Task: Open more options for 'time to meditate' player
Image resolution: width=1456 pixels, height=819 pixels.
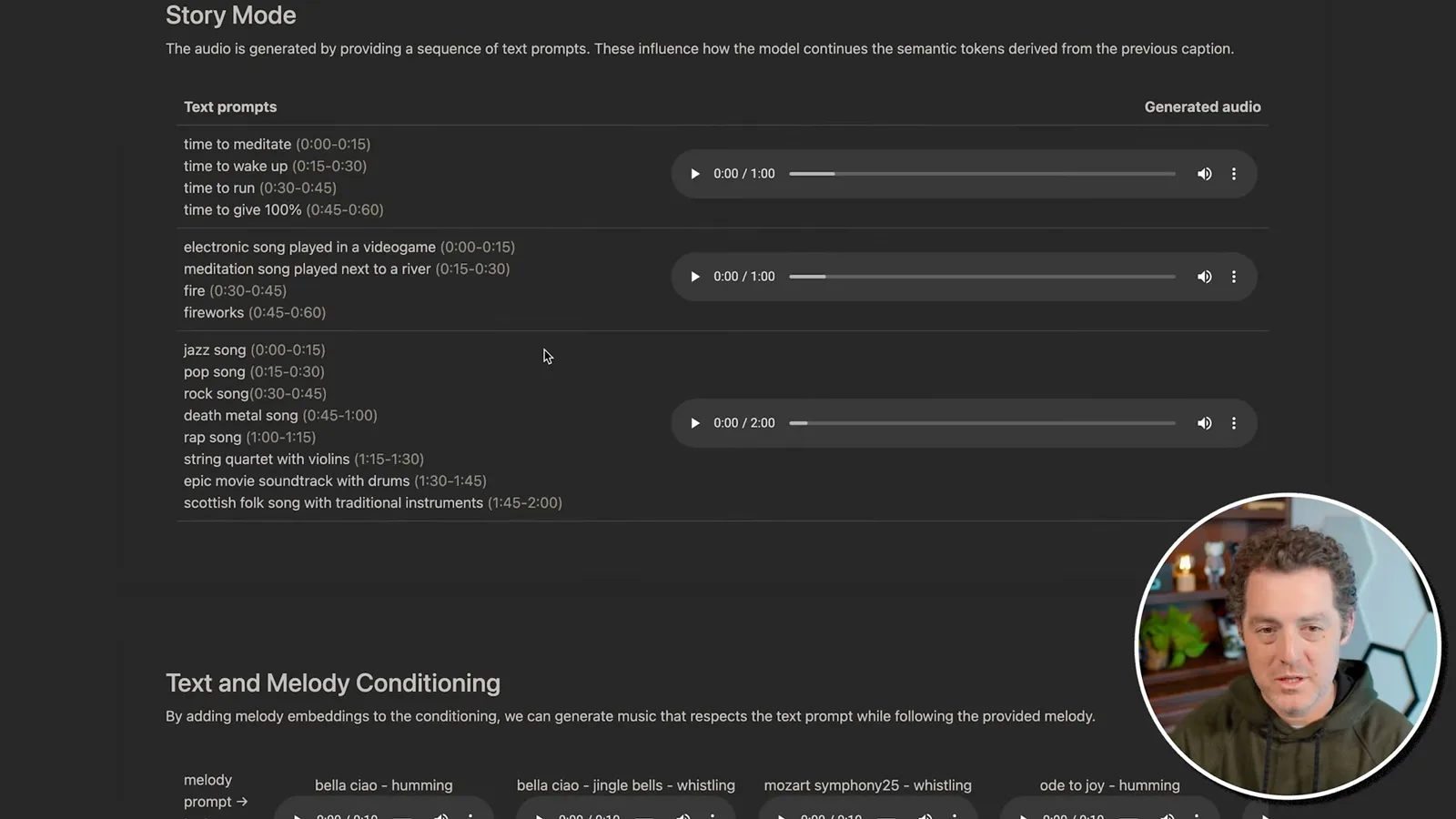Action: (1234, 174)
